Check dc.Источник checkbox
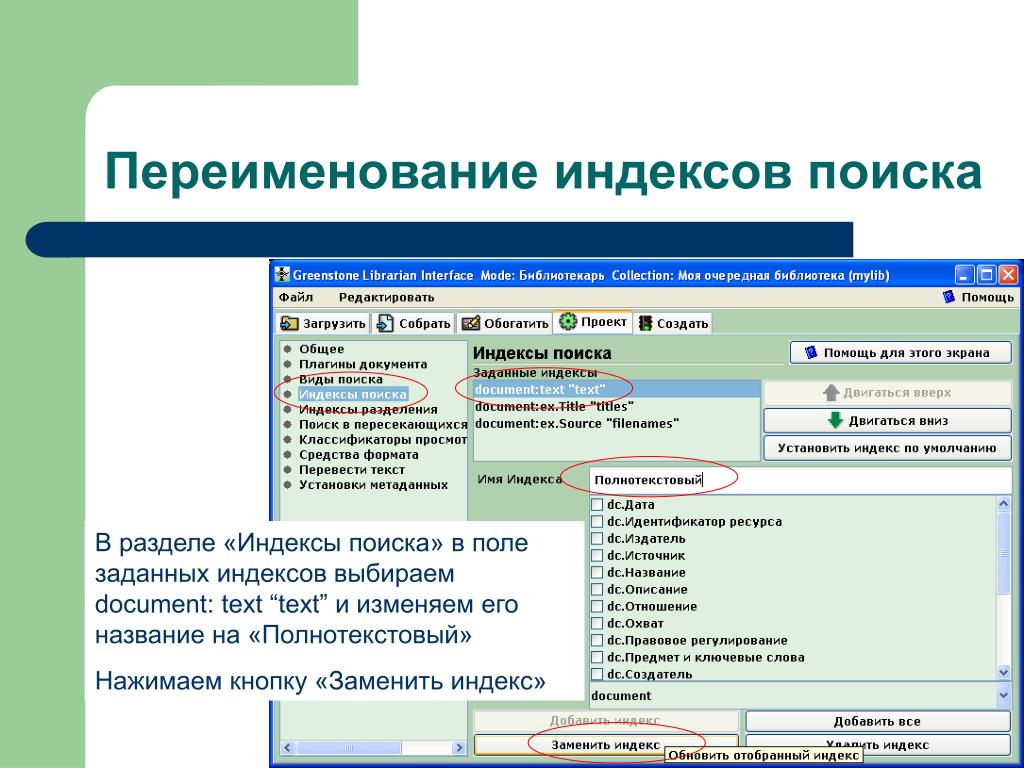 coord(596,556)
